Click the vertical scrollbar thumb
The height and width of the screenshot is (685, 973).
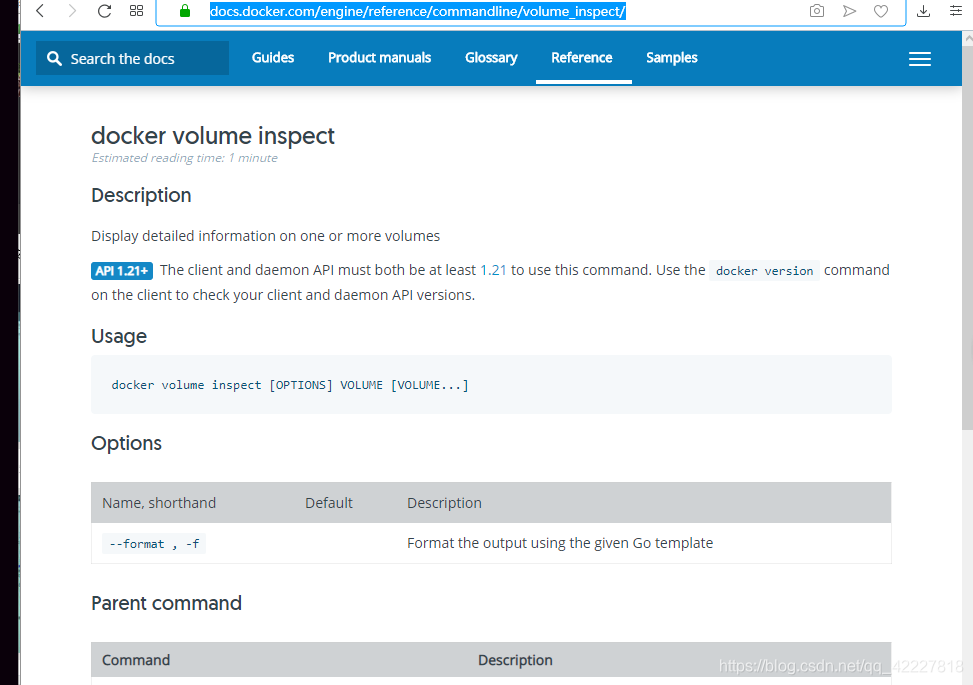[967, 238]
